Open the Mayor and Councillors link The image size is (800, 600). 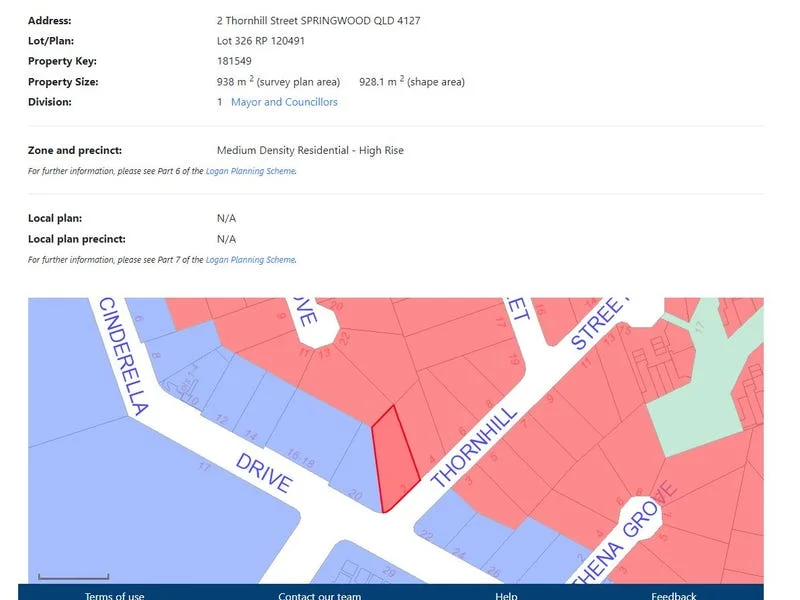click(284, 102)
